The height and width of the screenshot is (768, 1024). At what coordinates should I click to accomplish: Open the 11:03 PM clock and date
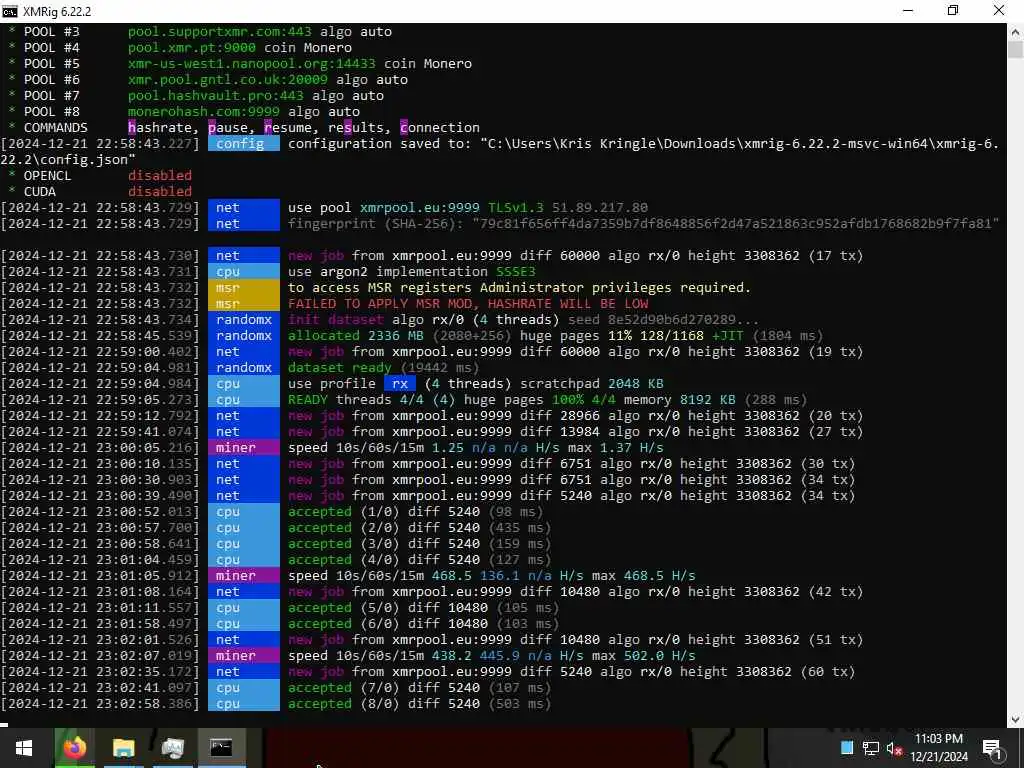939,748
